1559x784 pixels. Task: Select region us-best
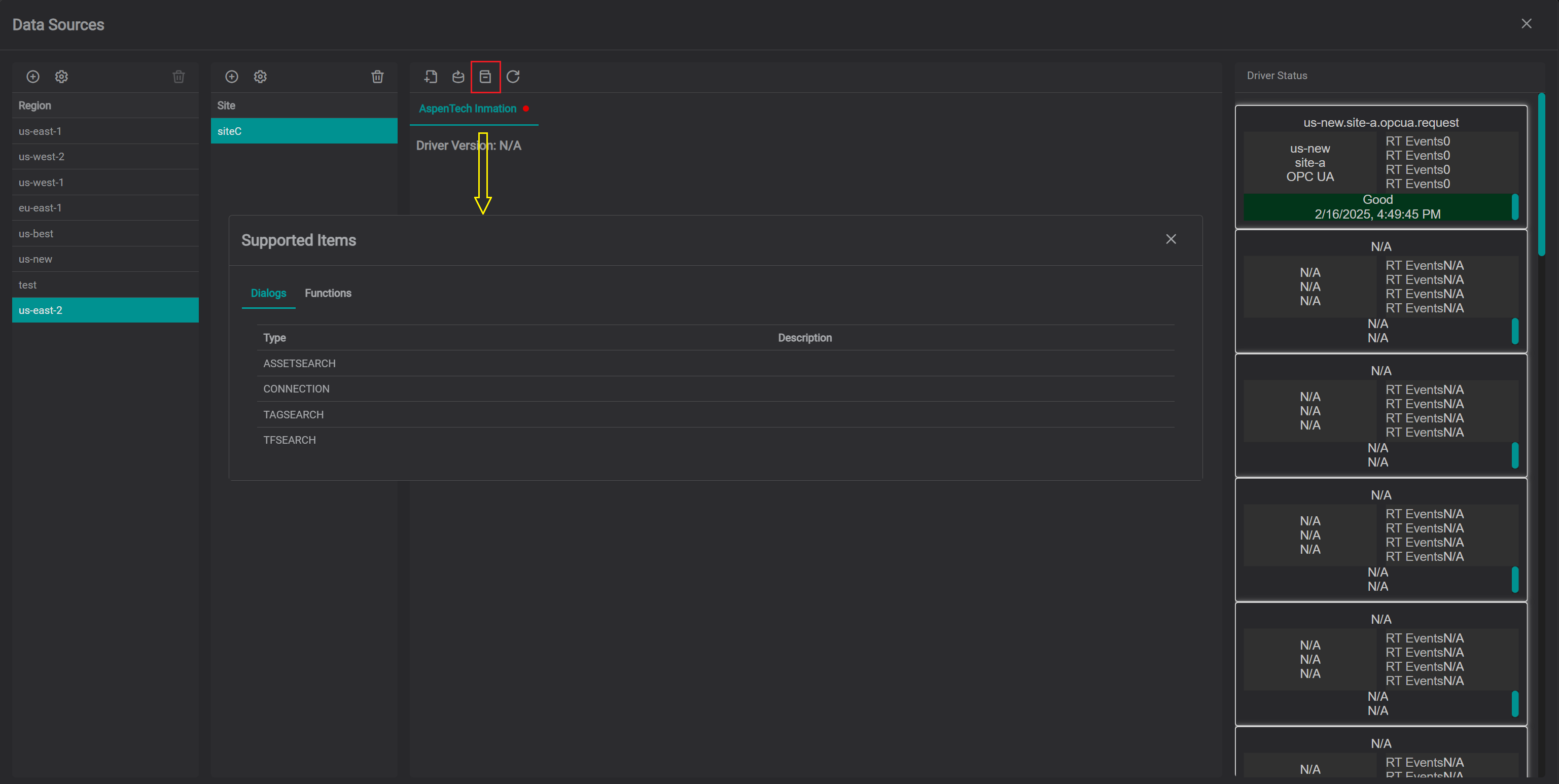pyautogui.click(x=105, y=233)
